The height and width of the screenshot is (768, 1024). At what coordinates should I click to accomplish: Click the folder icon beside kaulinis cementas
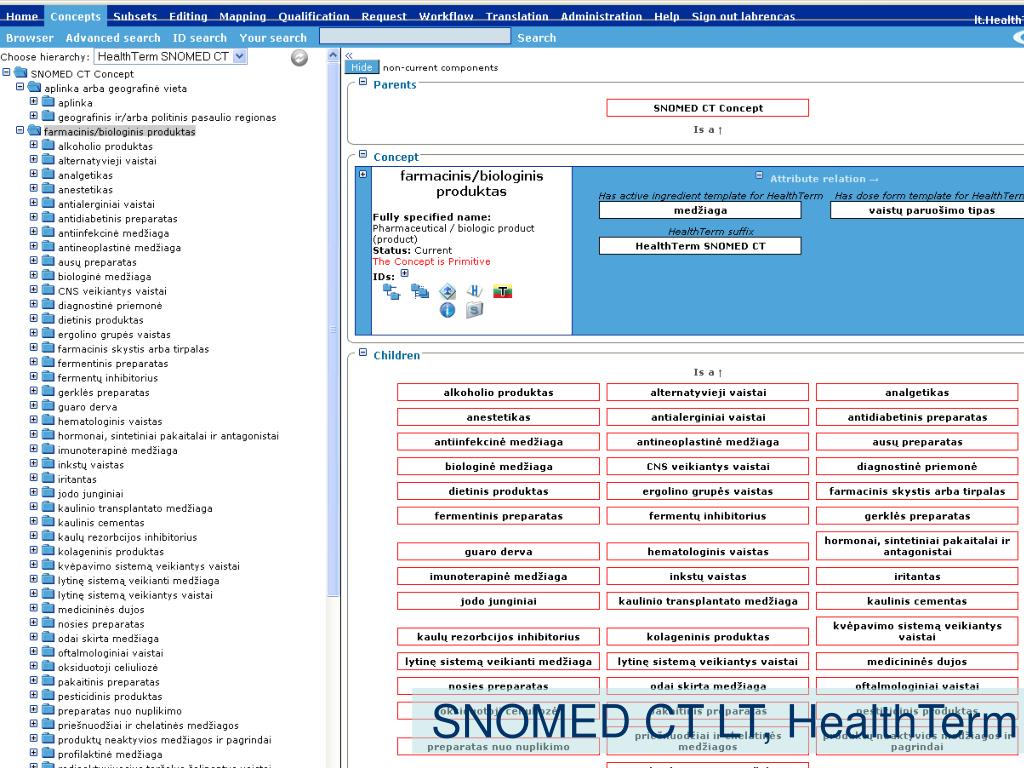48,522
